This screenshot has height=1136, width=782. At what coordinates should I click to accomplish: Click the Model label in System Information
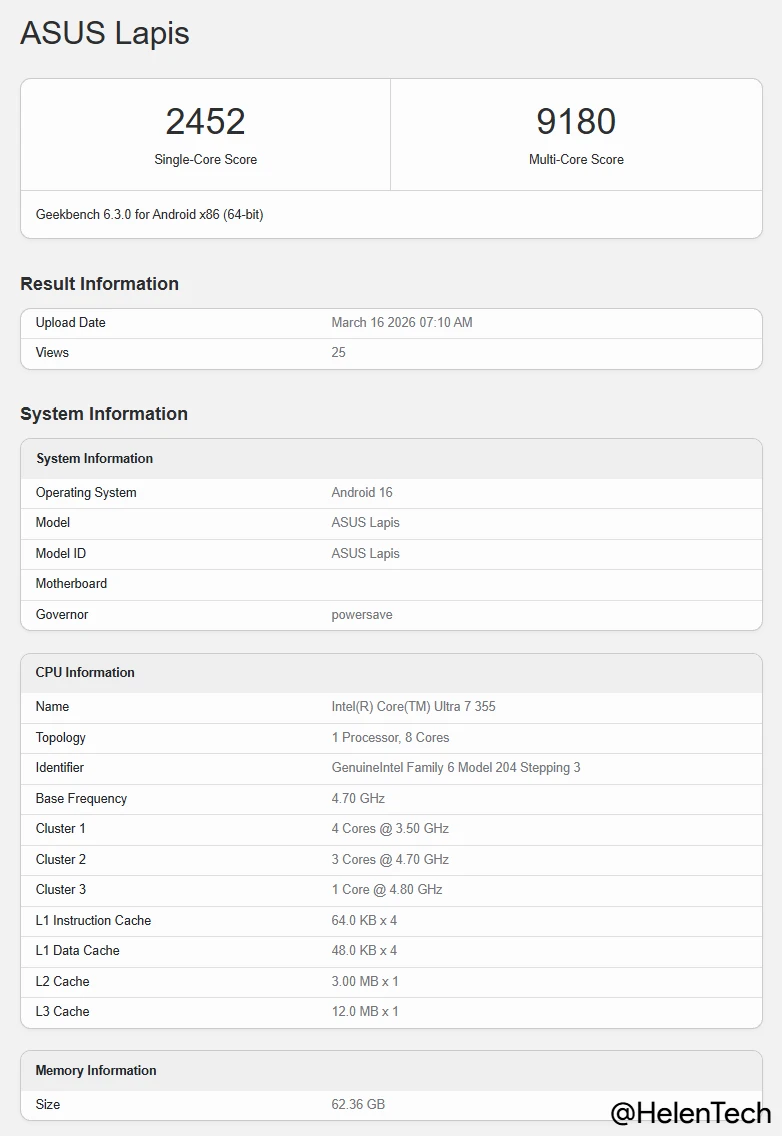53,523
